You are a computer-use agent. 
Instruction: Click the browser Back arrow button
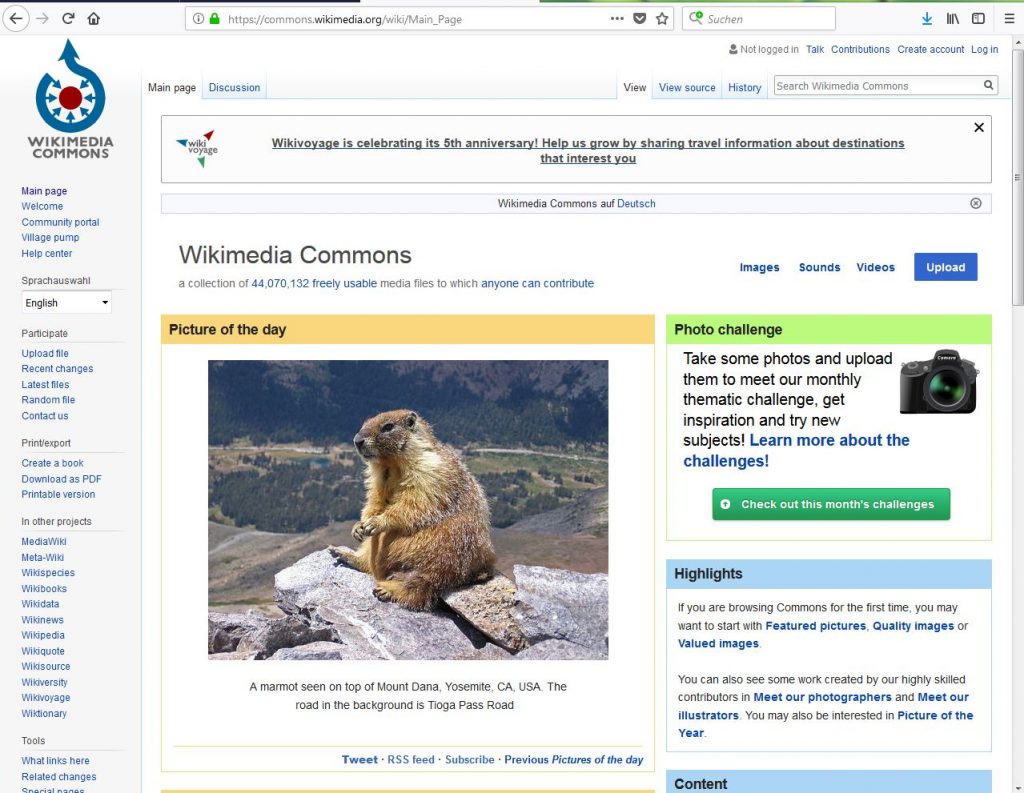pos(16,18)
